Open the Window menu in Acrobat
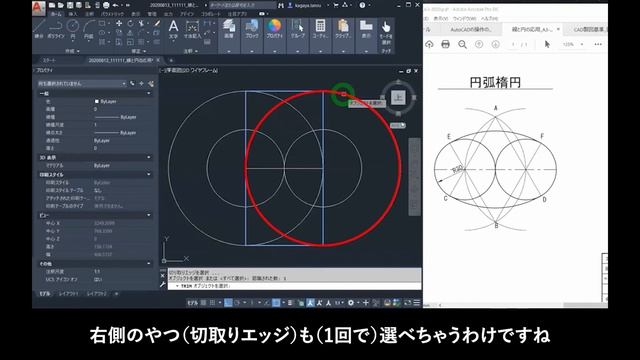 464,18
